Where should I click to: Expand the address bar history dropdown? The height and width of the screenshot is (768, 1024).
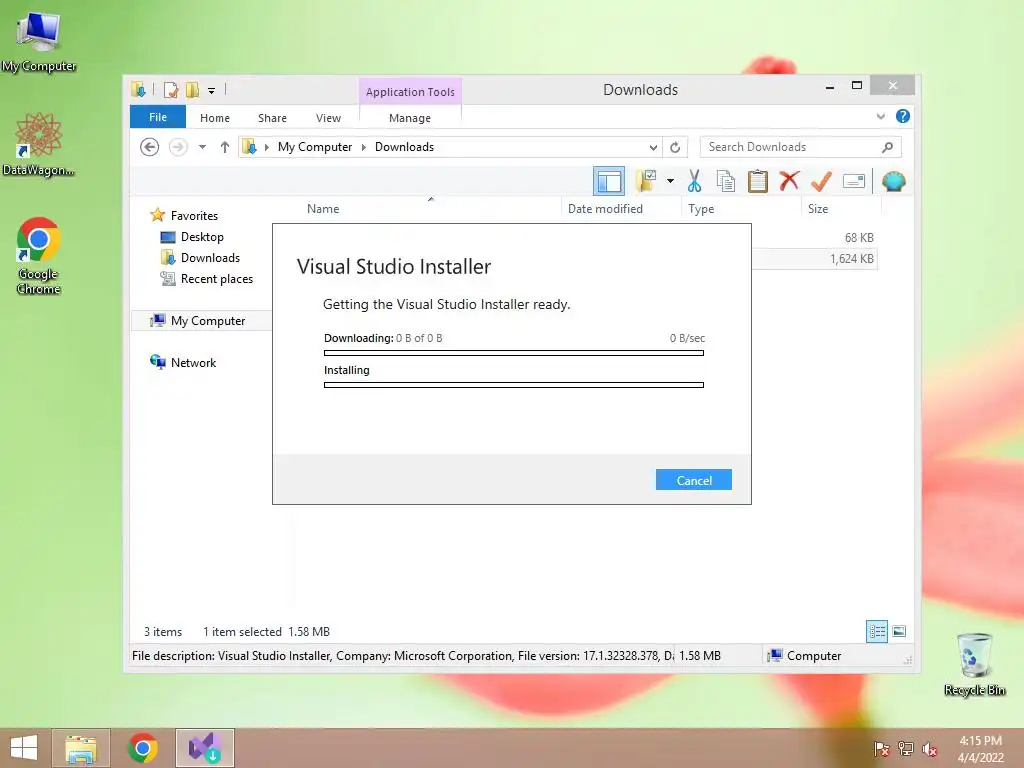click(652, 148)
